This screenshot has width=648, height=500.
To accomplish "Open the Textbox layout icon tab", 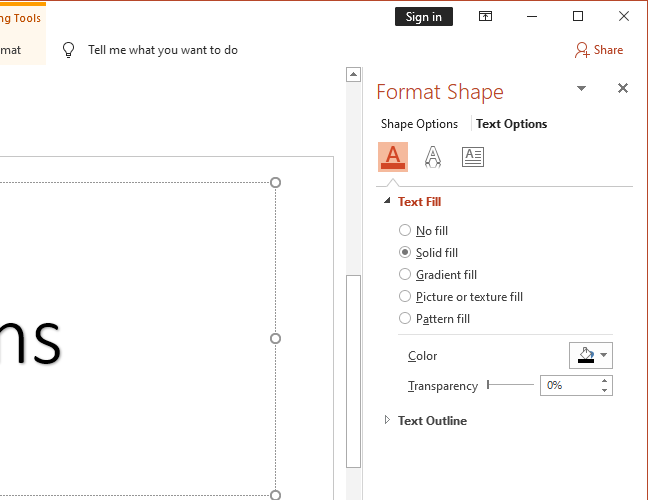I will [x=473, y=156].
